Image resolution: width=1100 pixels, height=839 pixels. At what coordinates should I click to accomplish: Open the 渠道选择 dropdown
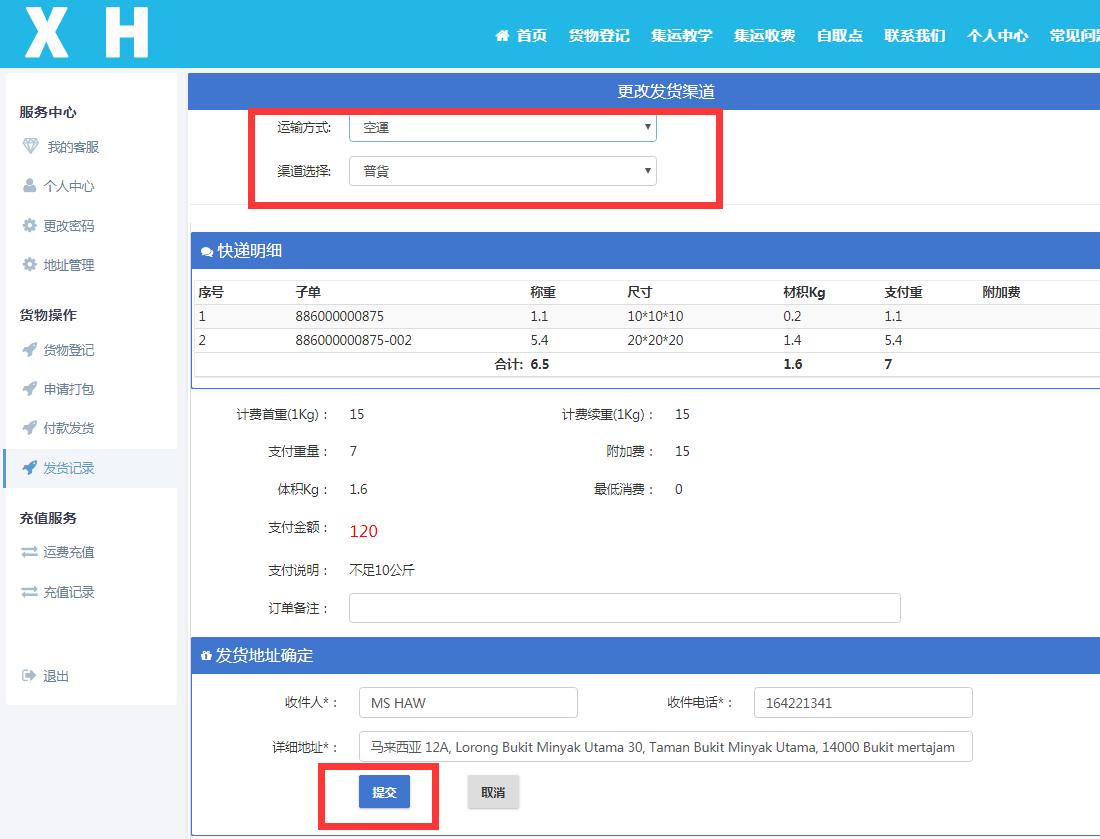pyautogui.click(x=502, y=171)
